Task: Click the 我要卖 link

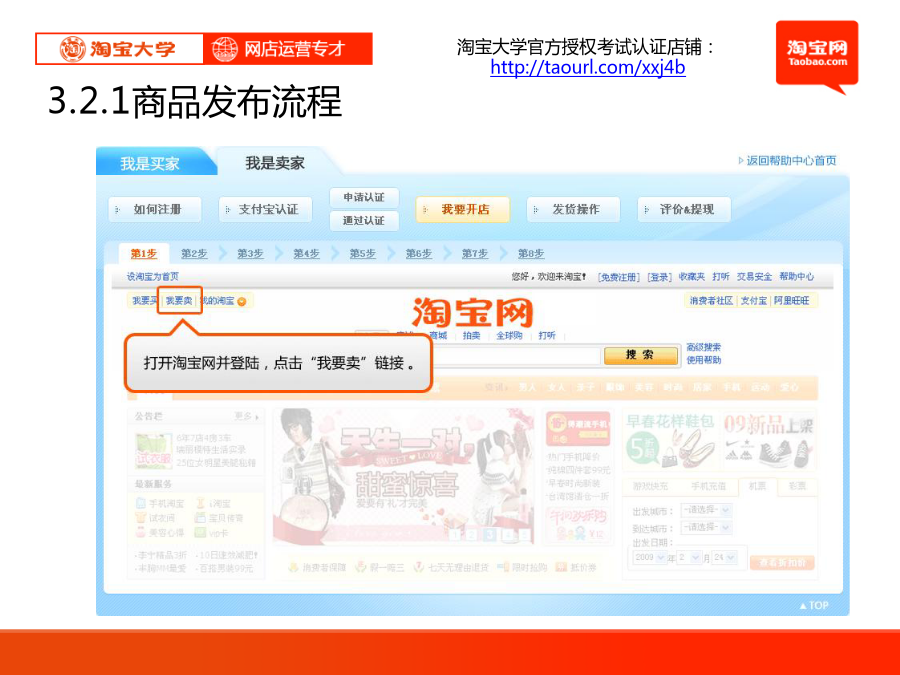Action: 179,301
